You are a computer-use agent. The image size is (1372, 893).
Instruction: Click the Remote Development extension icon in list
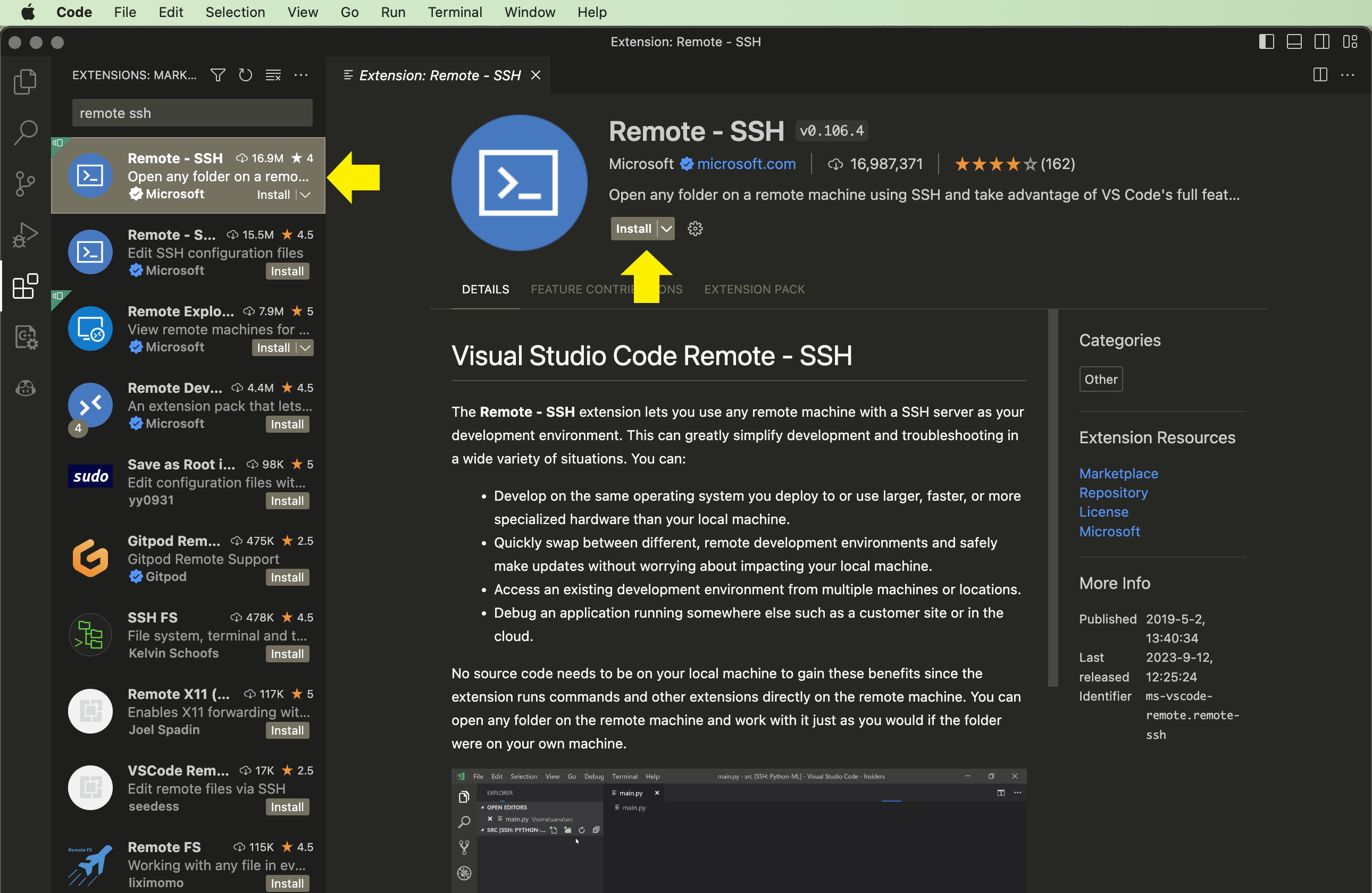pos(90,405)
